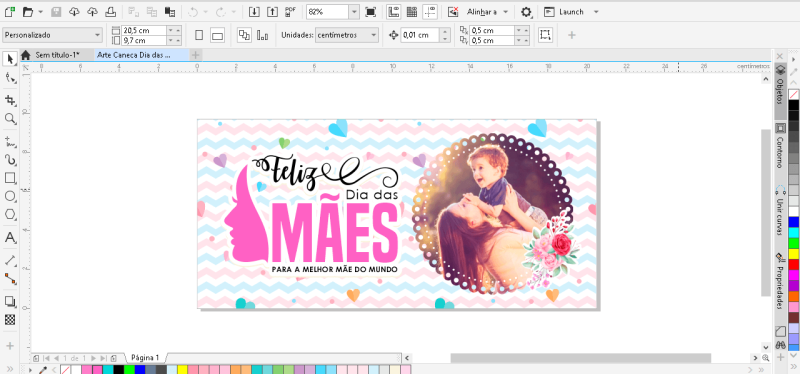
Task: Publish to PDF using the PDF icon
Action: tap(291, 11)
